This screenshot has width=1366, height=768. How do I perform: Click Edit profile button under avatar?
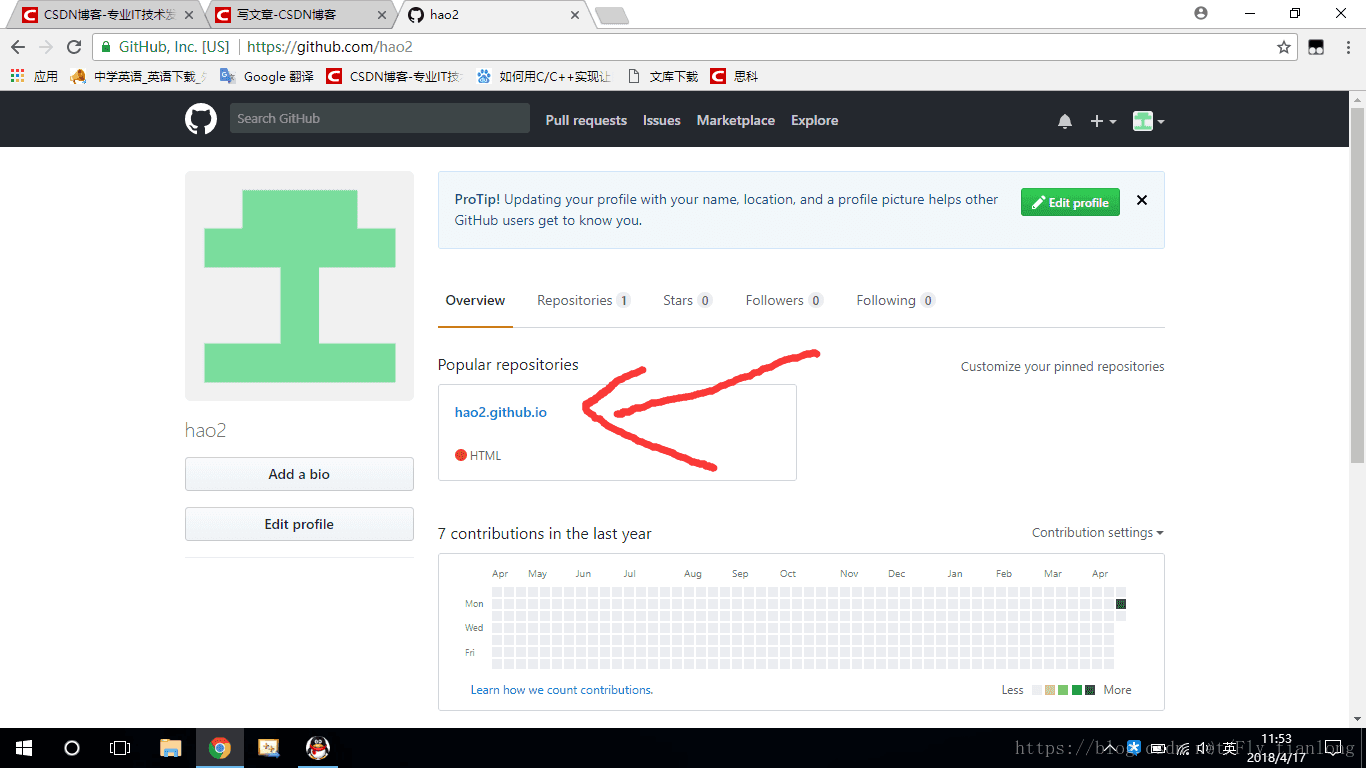pos(299,524)
